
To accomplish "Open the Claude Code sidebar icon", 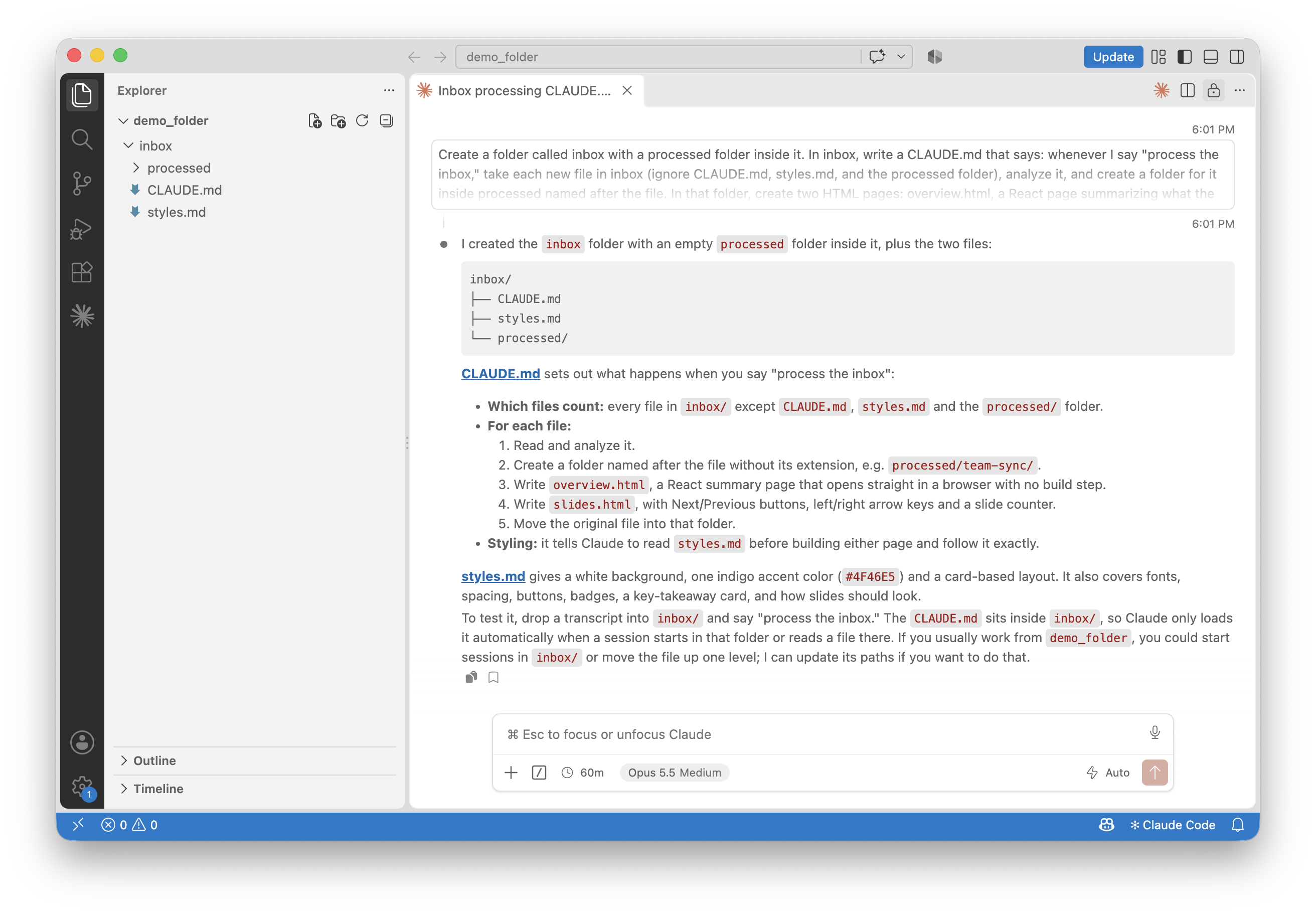I will click(x=82, y=316).
